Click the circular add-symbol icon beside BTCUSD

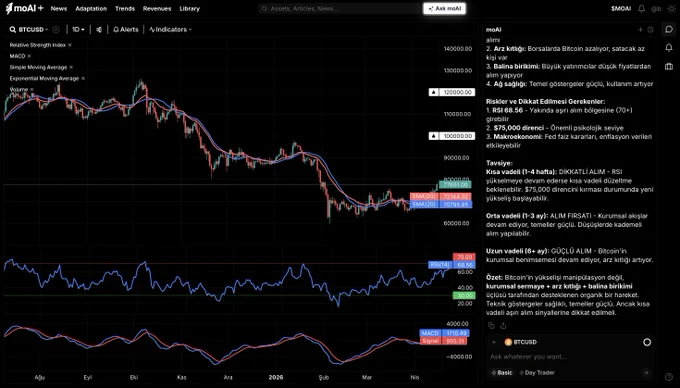point(56,29)
